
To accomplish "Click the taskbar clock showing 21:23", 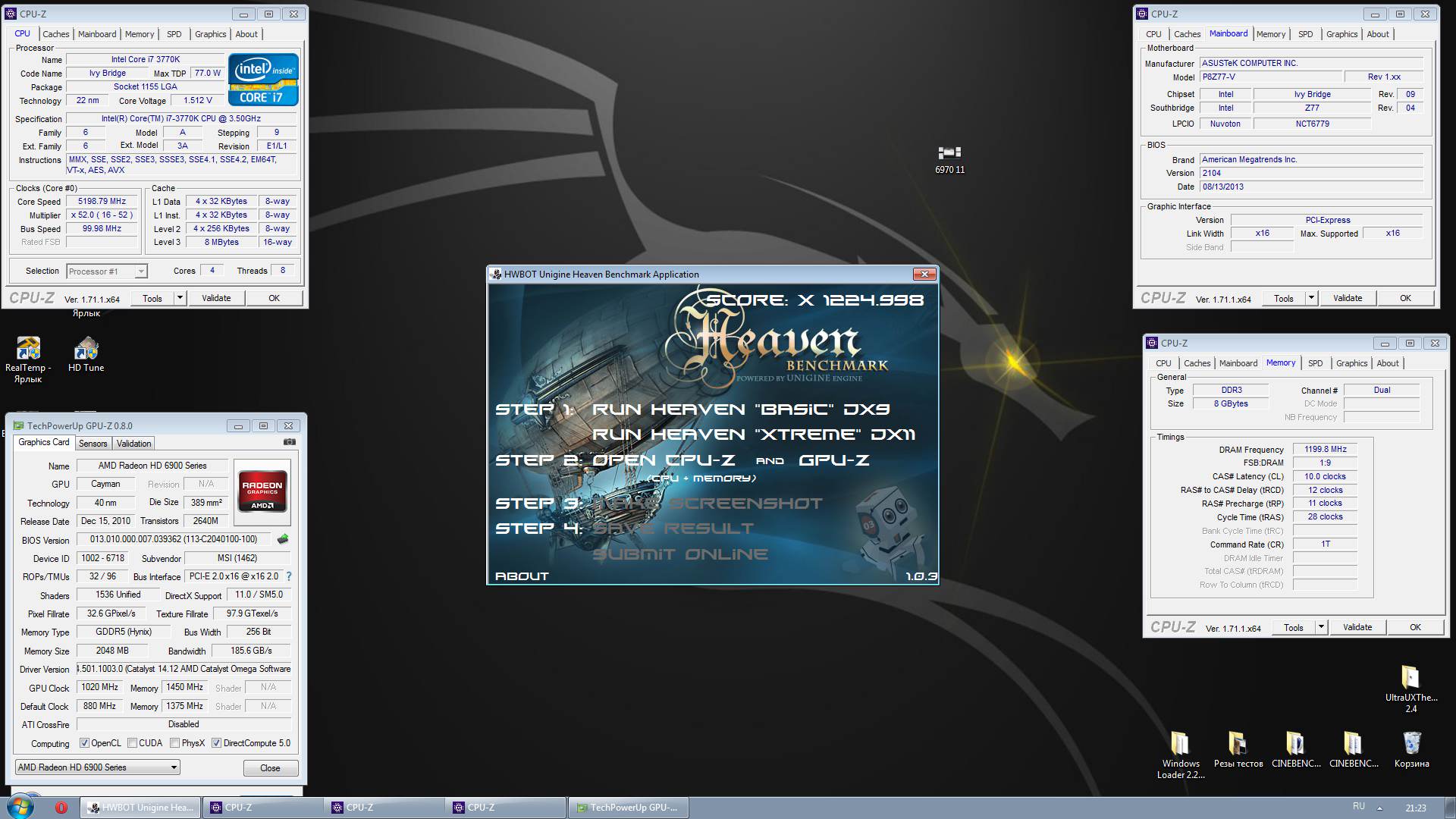I will click(x=1415, y=808).
